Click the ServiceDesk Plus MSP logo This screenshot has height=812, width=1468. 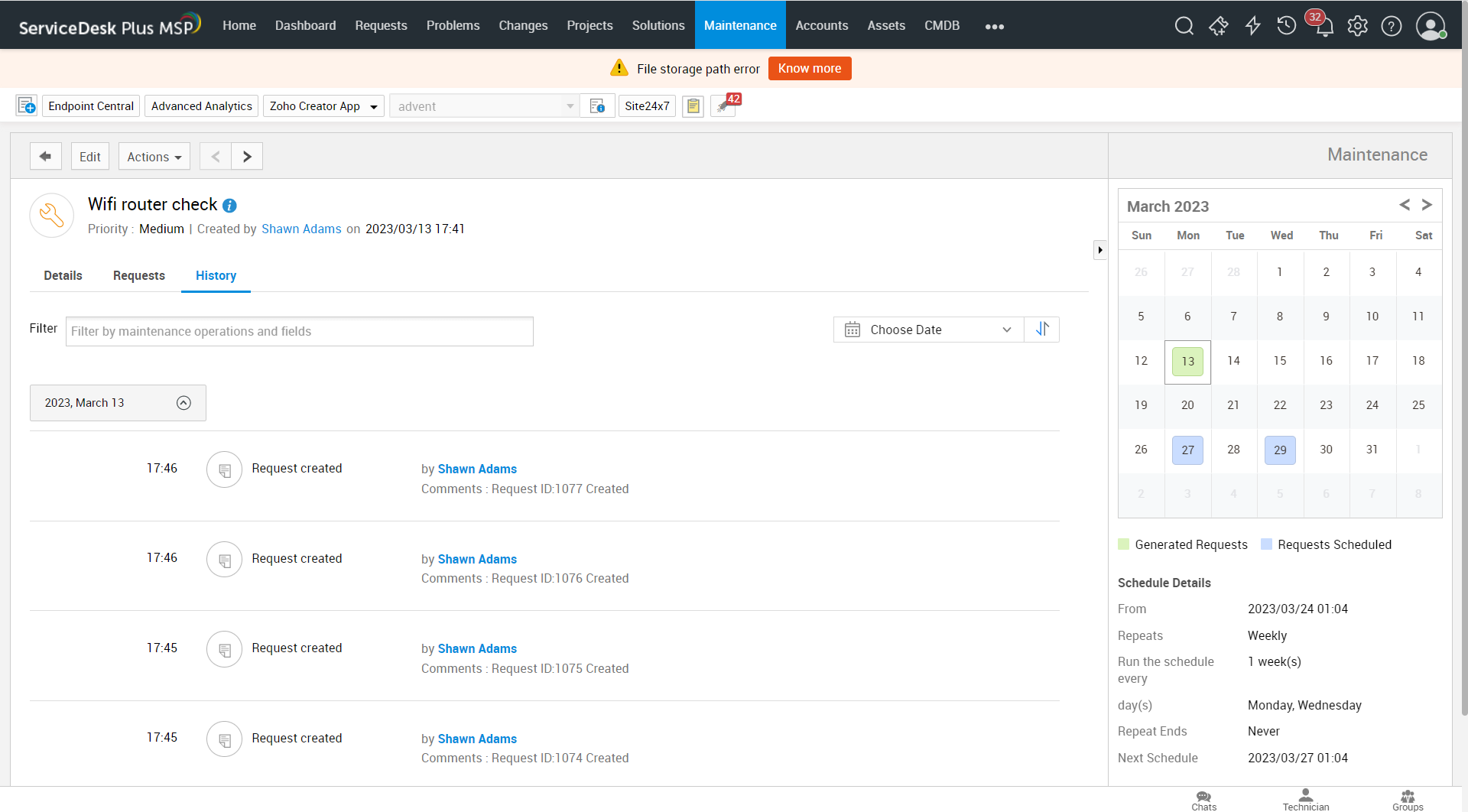(109, 25)
